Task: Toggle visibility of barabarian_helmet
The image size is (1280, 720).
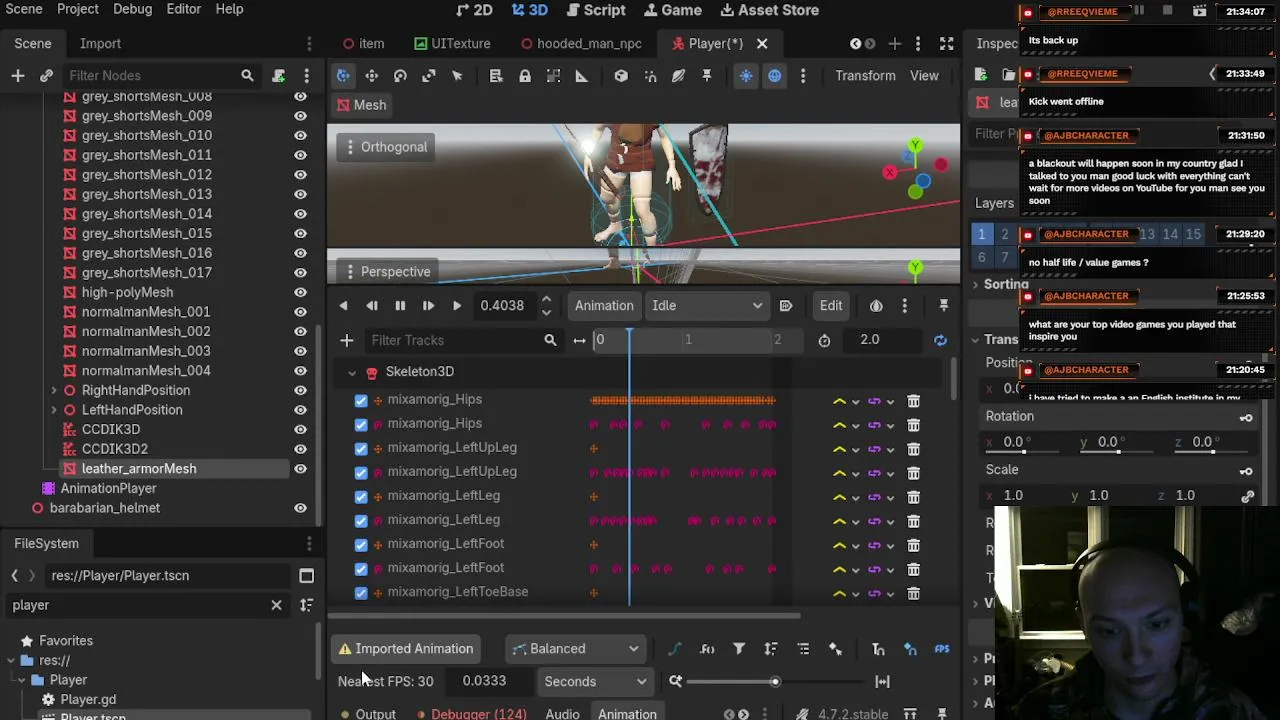Action: (300, 508)
